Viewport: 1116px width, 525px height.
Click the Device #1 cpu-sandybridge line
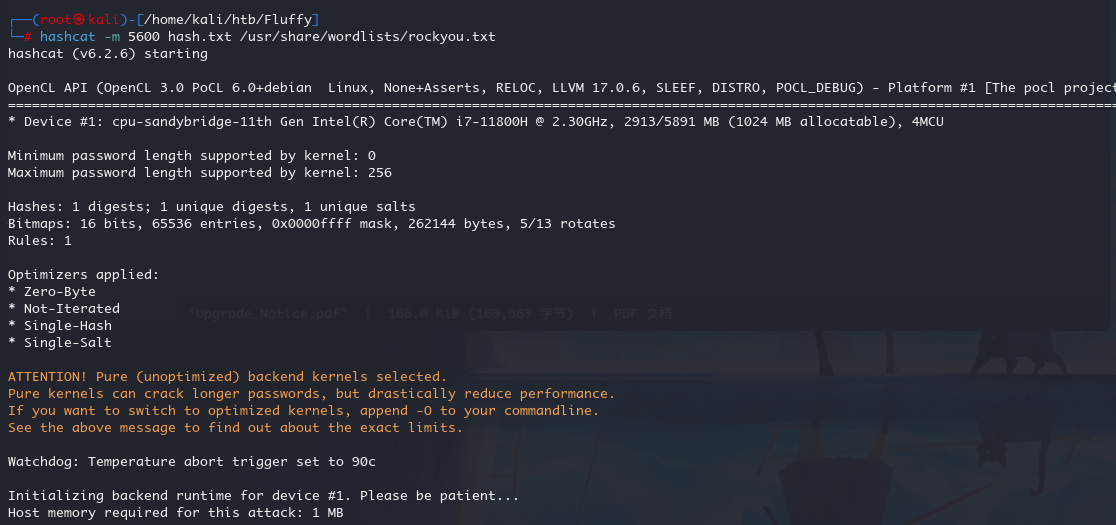475,122
